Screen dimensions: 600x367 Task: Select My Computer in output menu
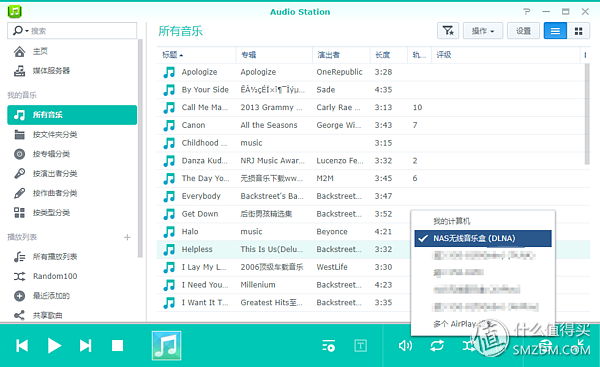tap(483, 221)
